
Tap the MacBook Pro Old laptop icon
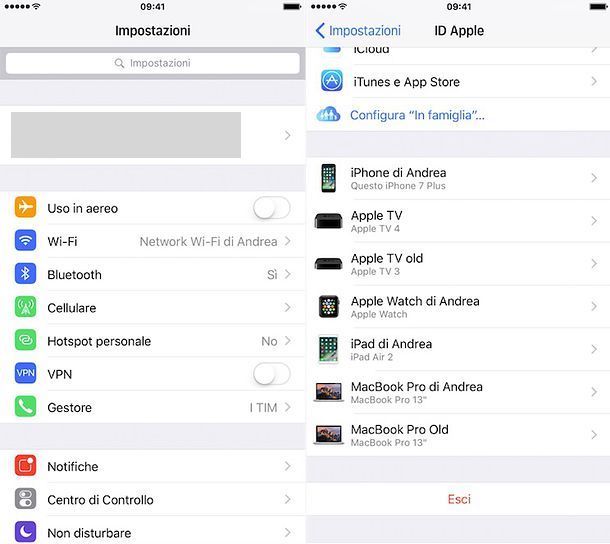(x=328, y=435)
